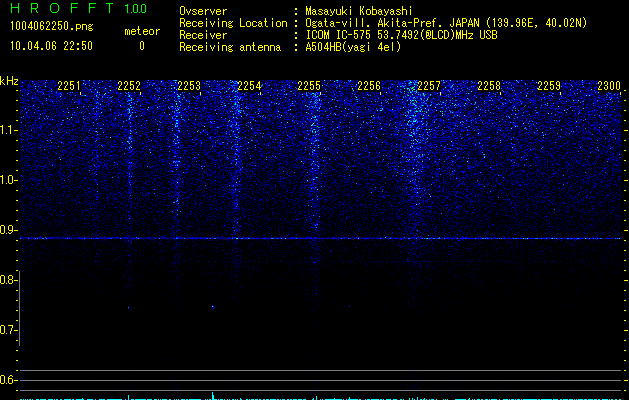The height and width of the screenshot is (400, 629).
Task: Click the HROFFT 1.0.0 title text
Action: coord(79,8)
